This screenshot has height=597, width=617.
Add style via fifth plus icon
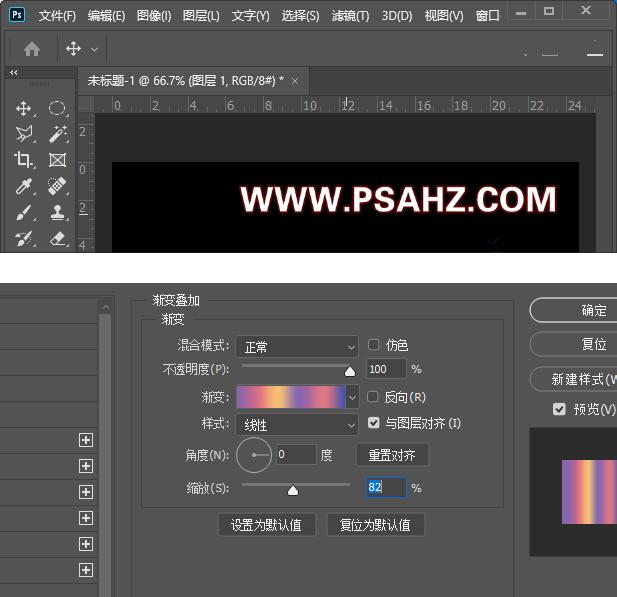[x=86, y=544]
